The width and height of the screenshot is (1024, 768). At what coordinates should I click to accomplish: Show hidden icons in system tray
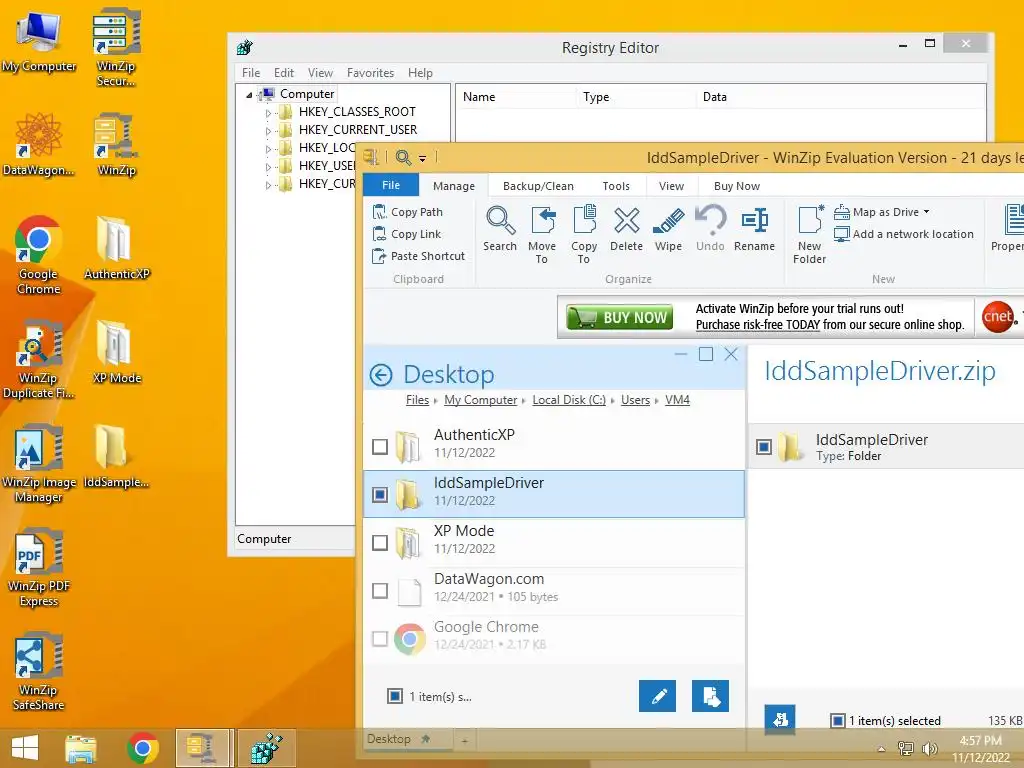tap(881, 749)
